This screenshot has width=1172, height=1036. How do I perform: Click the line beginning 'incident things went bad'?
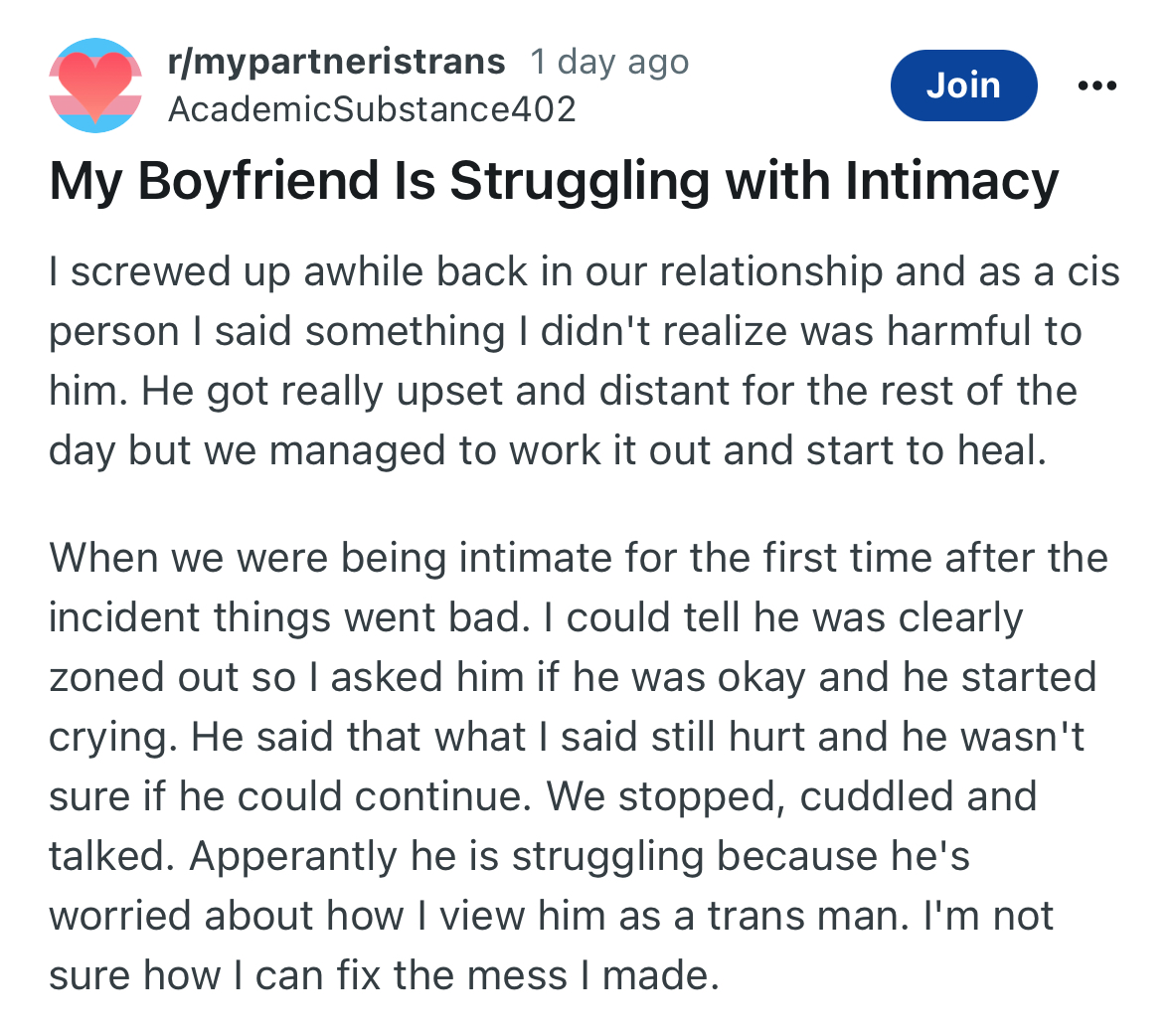click(x=536, y=618)
